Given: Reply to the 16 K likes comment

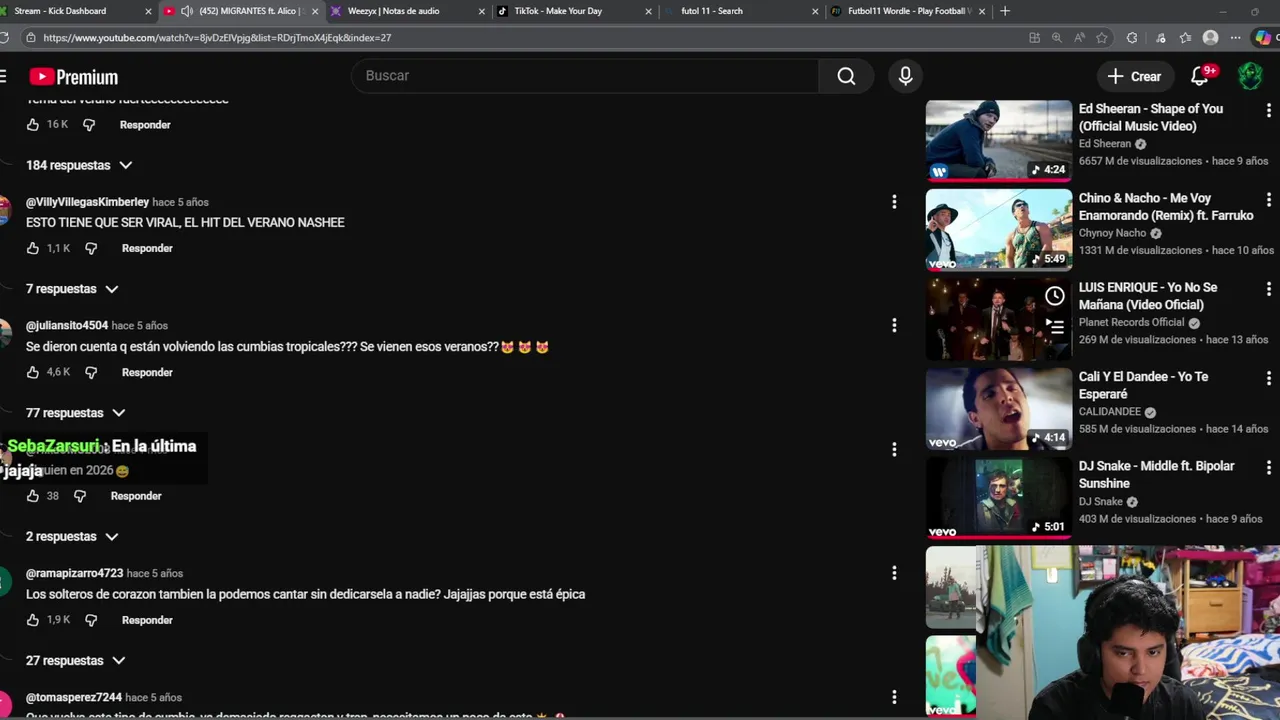Looking at the screenshot, I should point(145,125).
